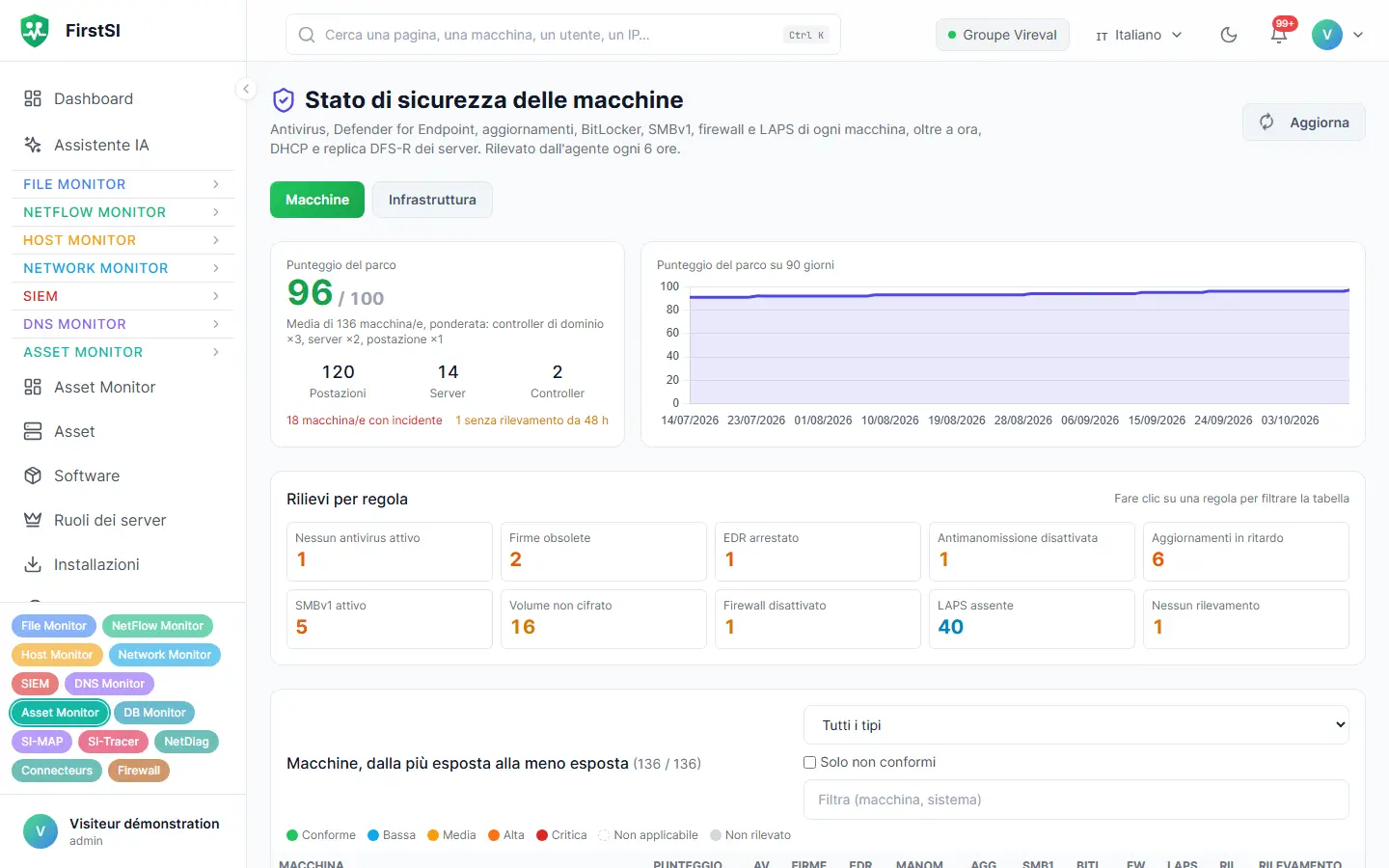Click the Installazioni download icon
Viewport: 1389px width, 868px height.
pos(33,564)
